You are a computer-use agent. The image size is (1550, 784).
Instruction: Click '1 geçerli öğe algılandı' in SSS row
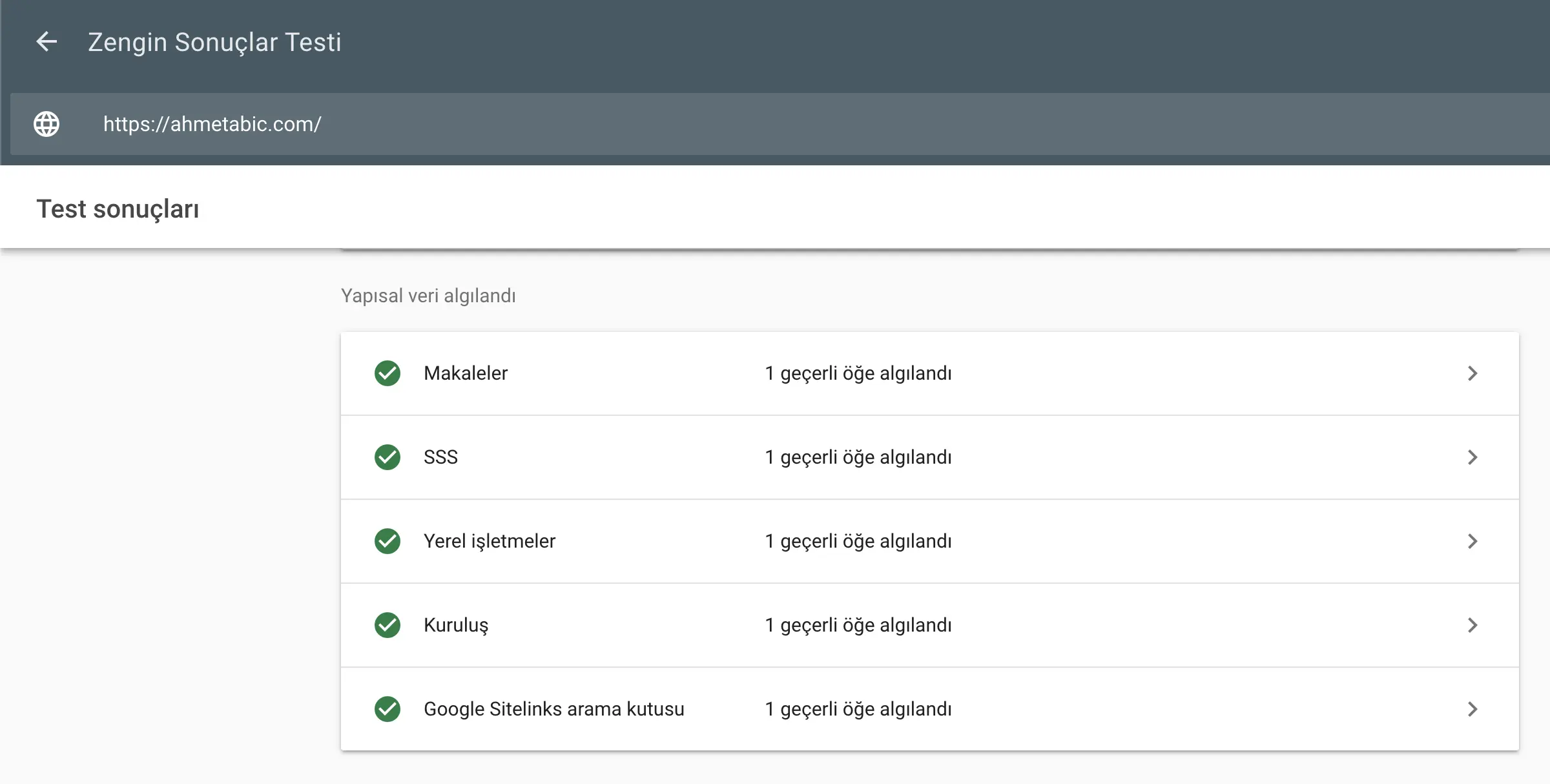858,457
